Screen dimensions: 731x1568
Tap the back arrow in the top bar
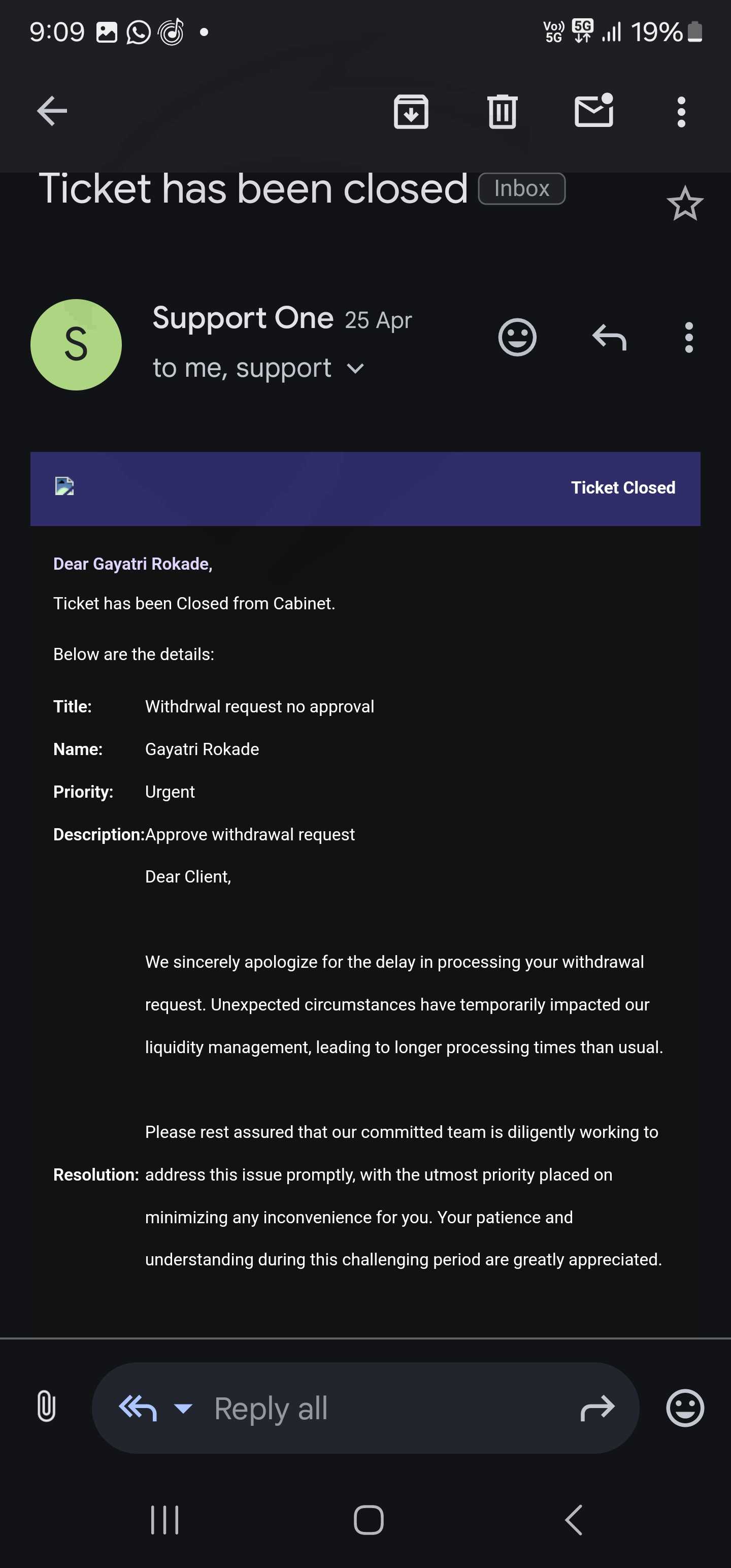[x=52, y=111]
